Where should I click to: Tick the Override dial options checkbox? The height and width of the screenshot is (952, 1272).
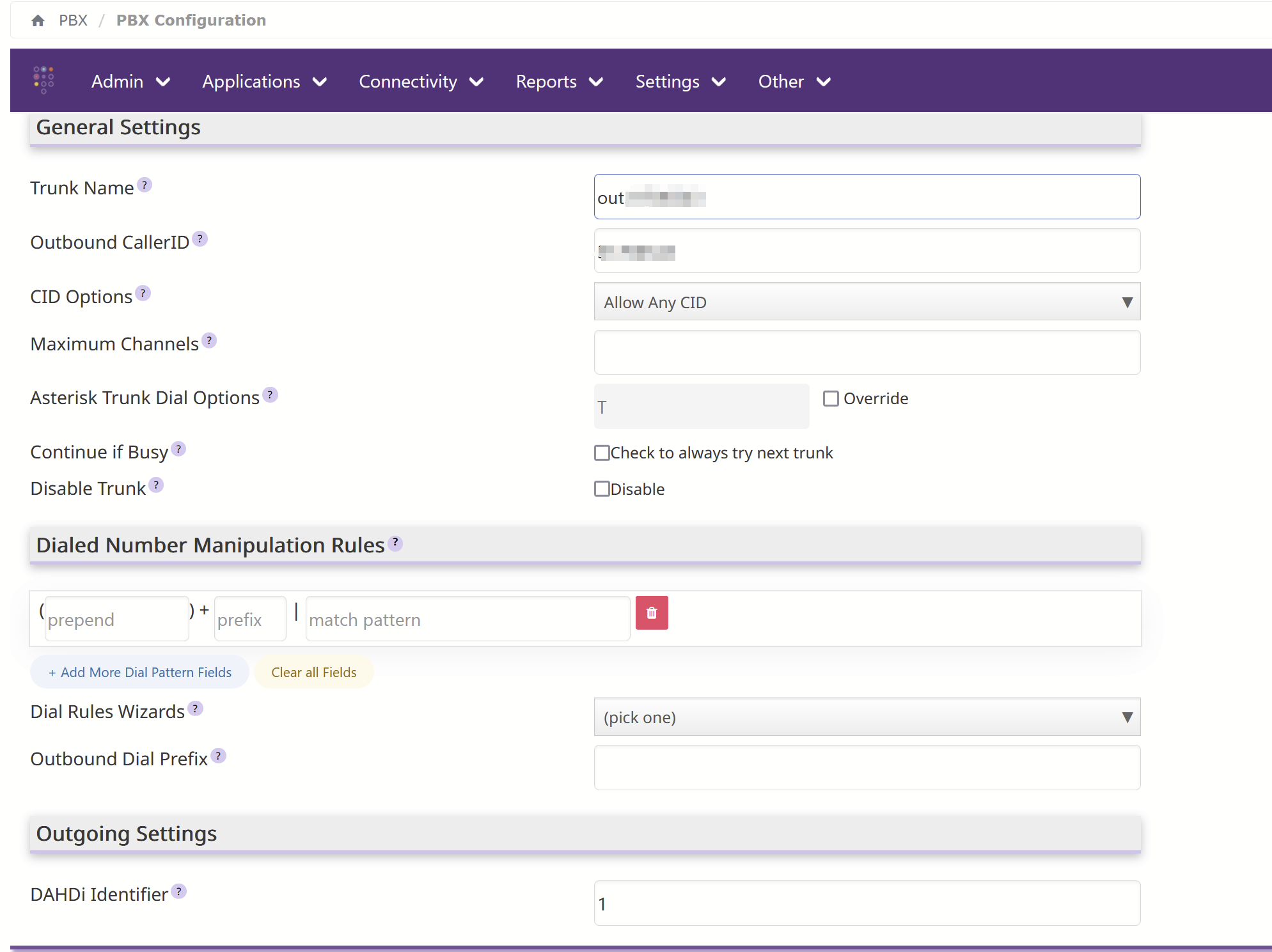point(831,398)
